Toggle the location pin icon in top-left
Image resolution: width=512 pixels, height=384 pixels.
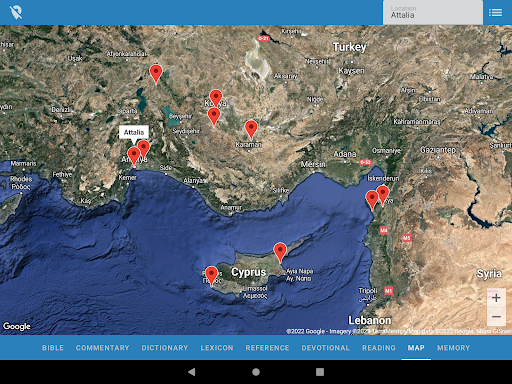pos(16,12)
